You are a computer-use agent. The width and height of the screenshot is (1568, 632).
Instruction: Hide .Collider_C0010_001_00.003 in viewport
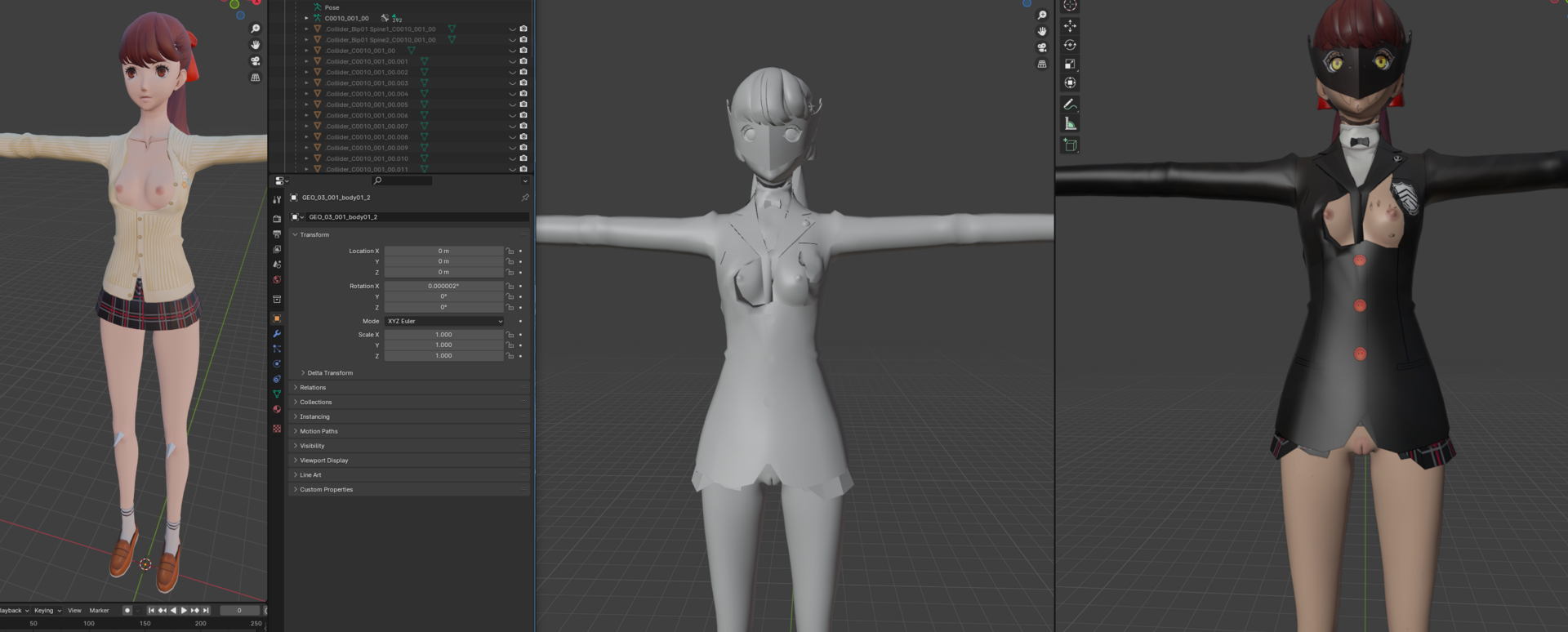pyautogui.click(x=513, y=82)
